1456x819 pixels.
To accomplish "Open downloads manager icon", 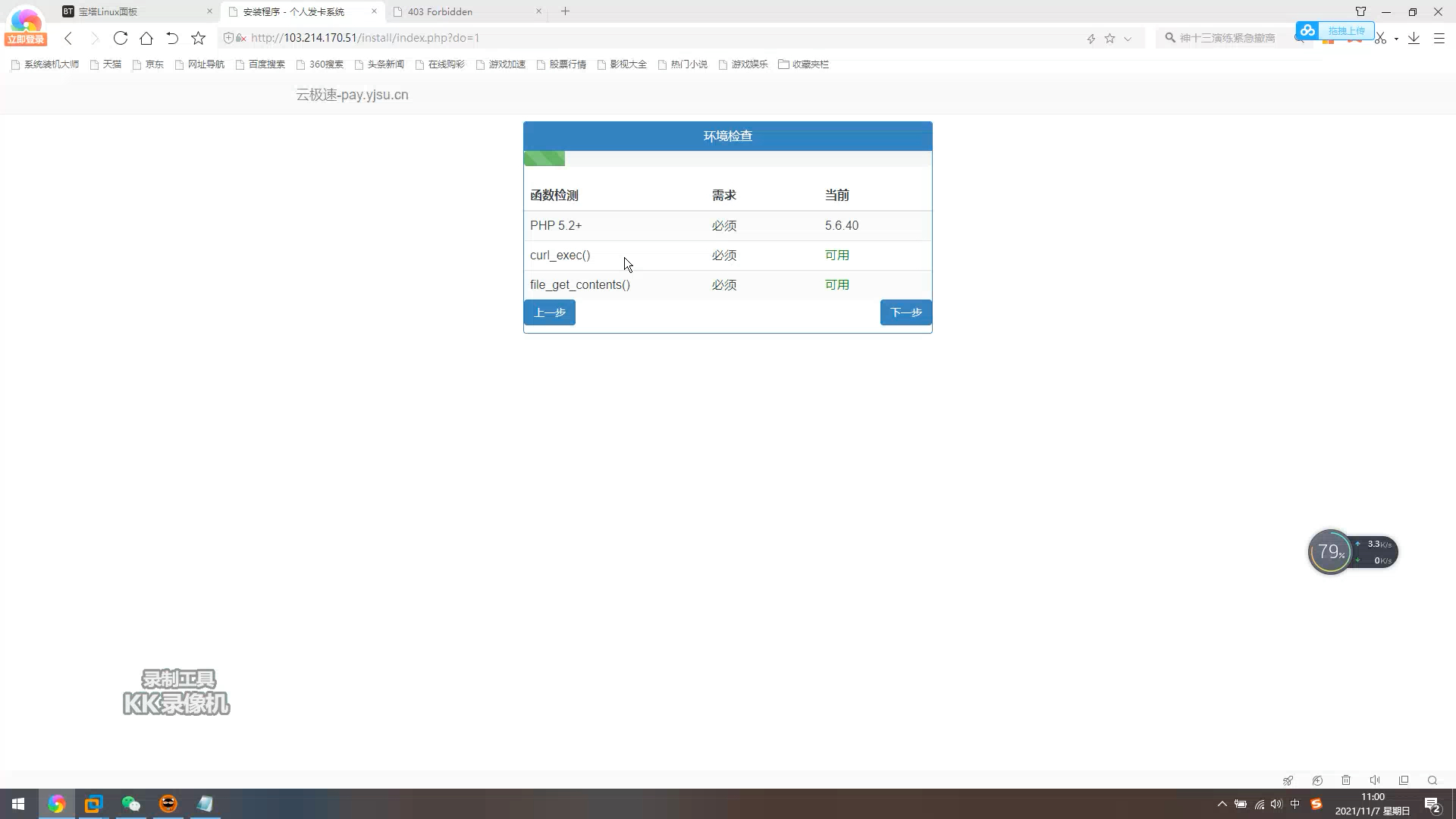I will click(x=1414, y=38).
